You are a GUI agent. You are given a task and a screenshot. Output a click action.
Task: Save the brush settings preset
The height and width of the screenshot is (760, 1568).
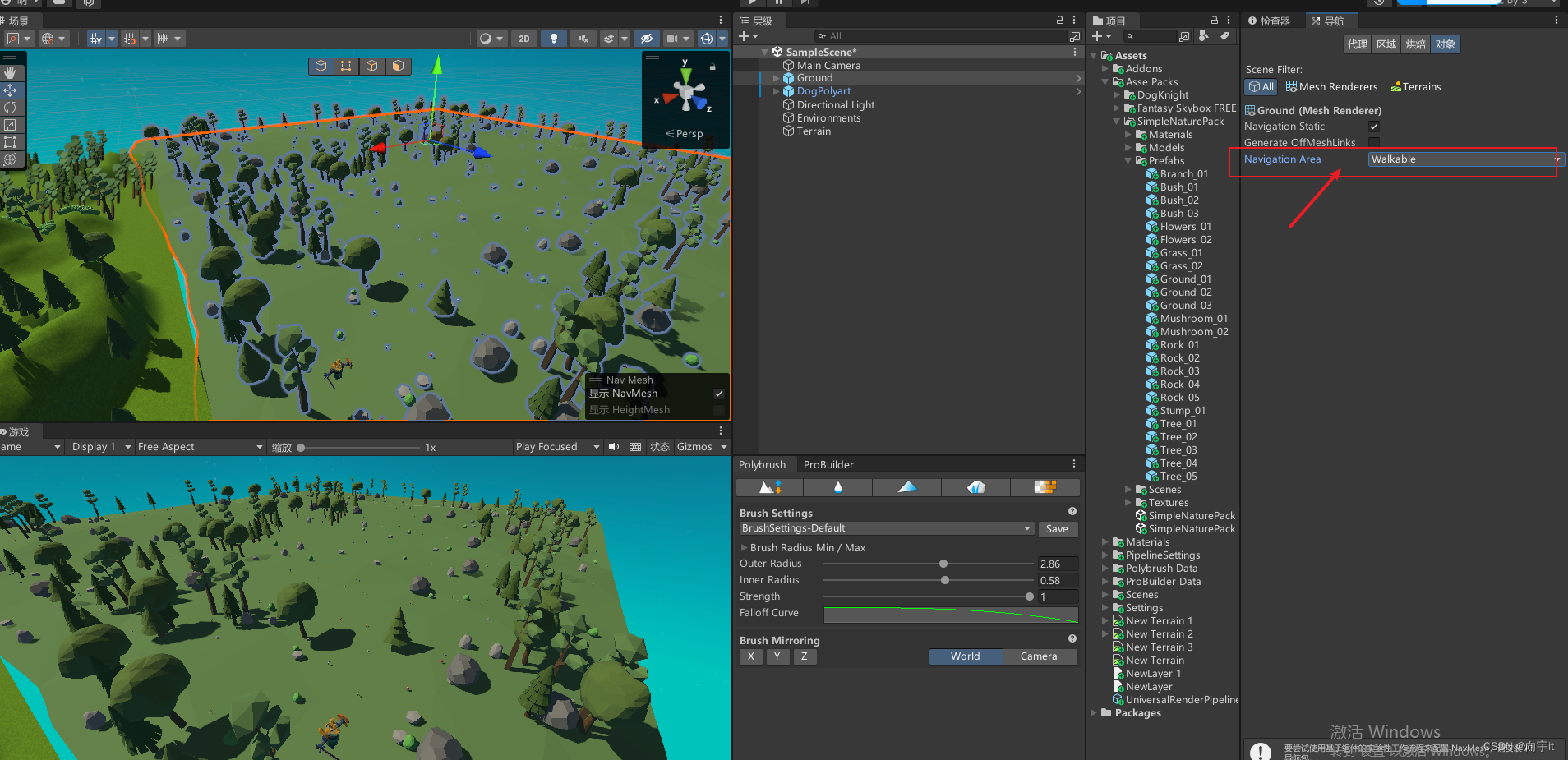pyautogui.click(x=1057, y=529)
